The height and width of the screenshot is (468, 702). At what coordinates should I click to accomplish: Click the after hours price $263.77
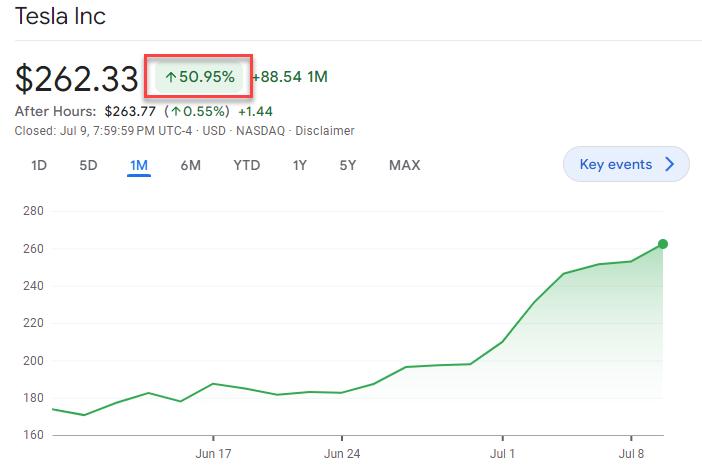130,111
